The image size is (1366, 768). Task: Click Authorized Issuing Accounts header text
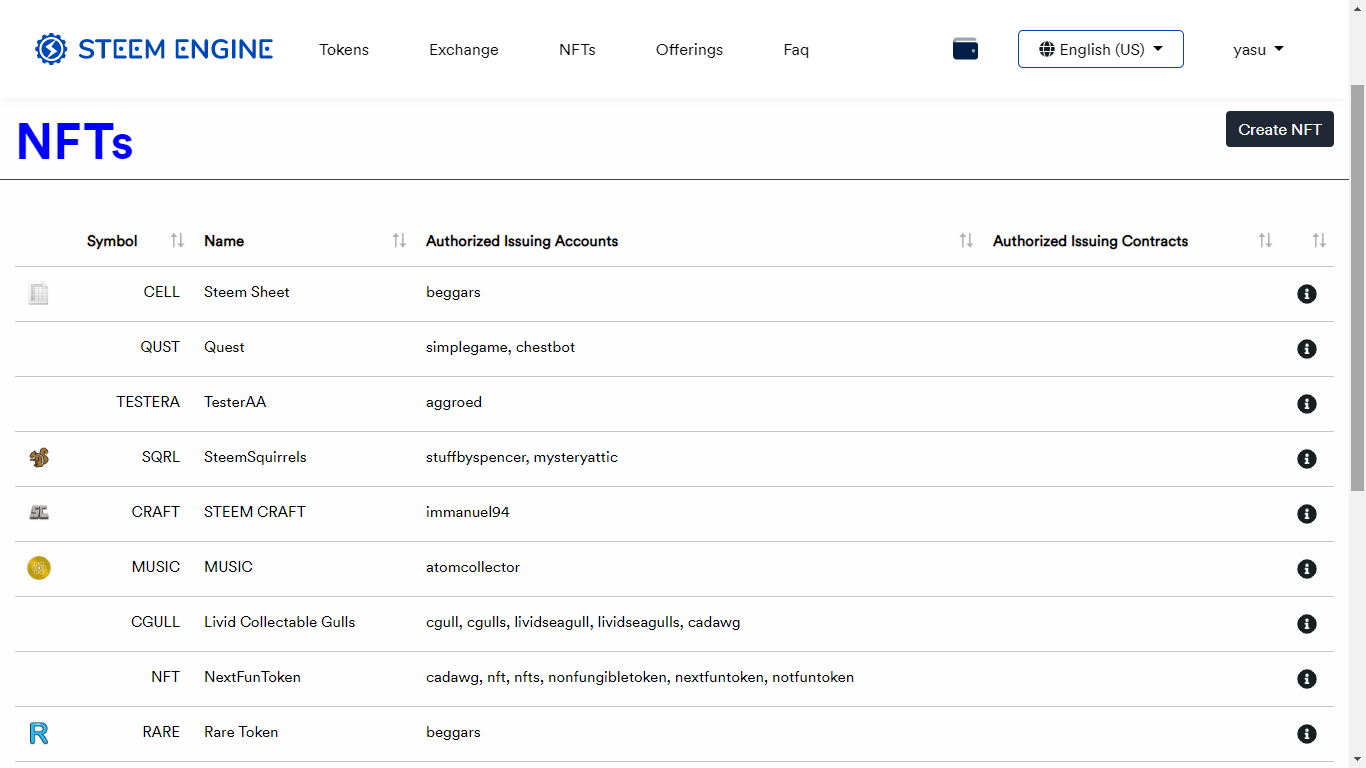[522, 241]
